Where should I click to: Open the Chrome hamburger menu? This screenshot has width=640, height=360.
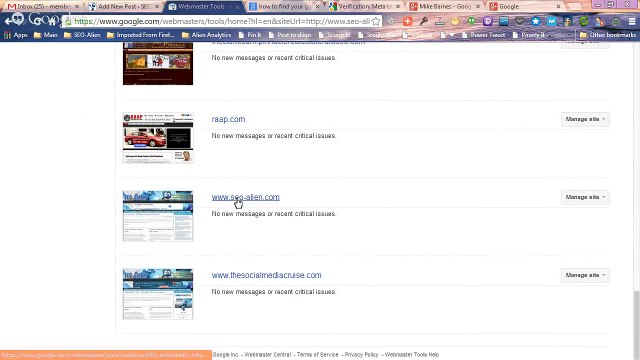coord(631,21)
